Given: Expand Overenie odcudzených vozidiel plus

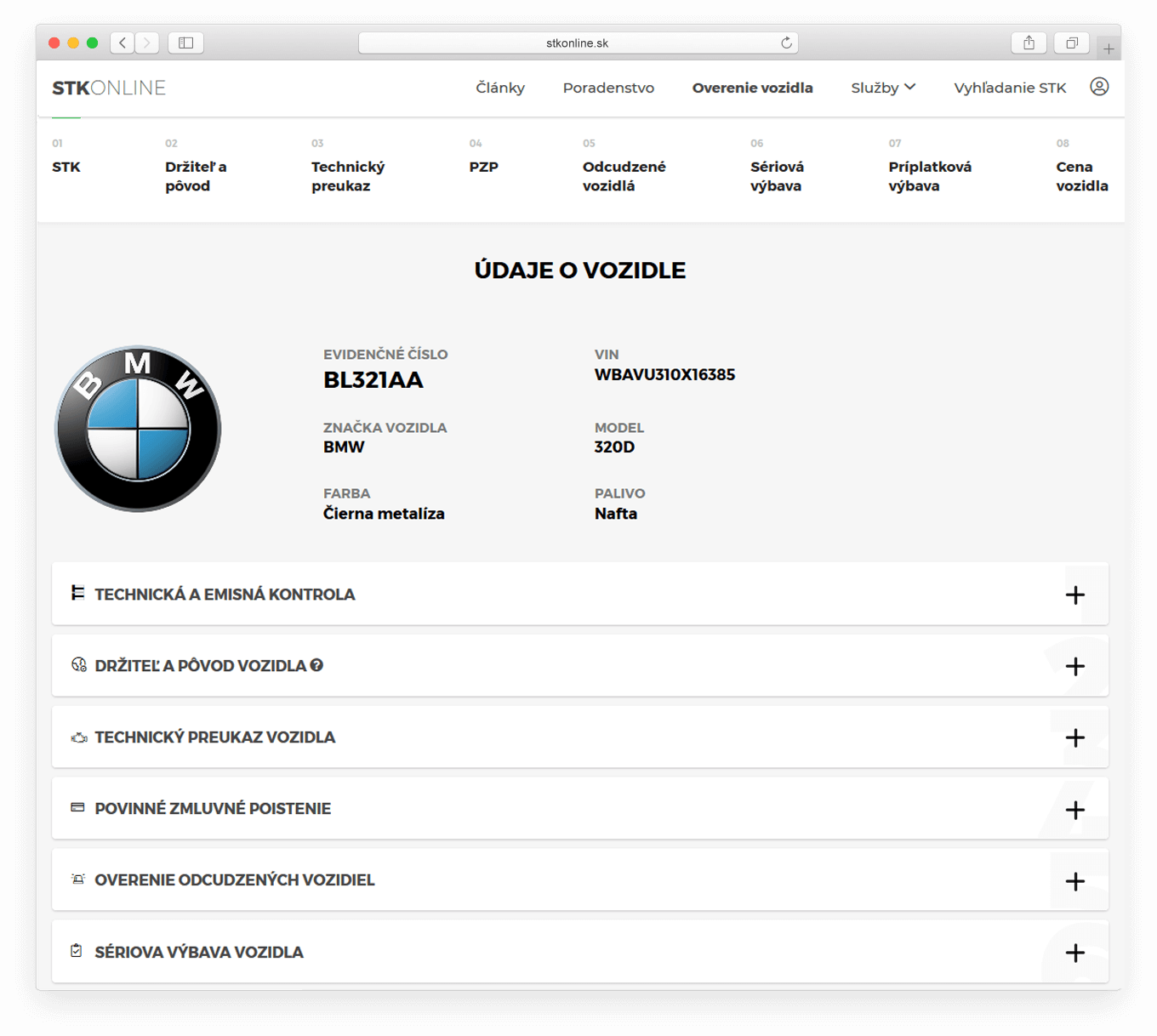Looking at the screenshot, I should coord(1075,880).
